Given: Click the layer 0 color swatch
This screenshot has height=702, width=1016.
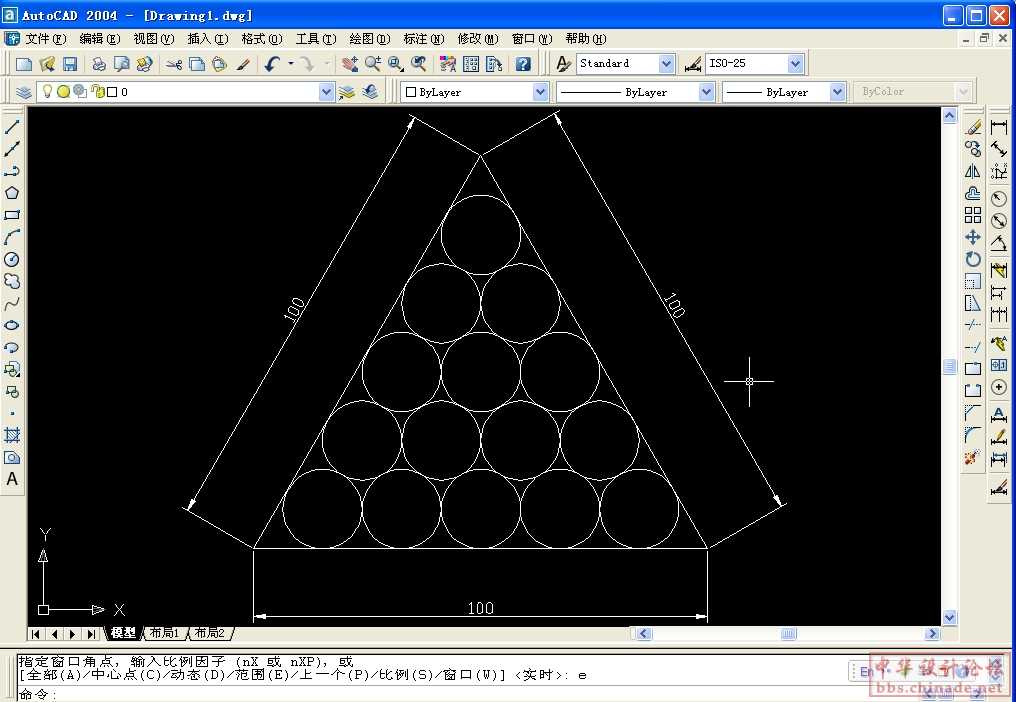Looking at the screenshot, I should (x=112, y=92).
